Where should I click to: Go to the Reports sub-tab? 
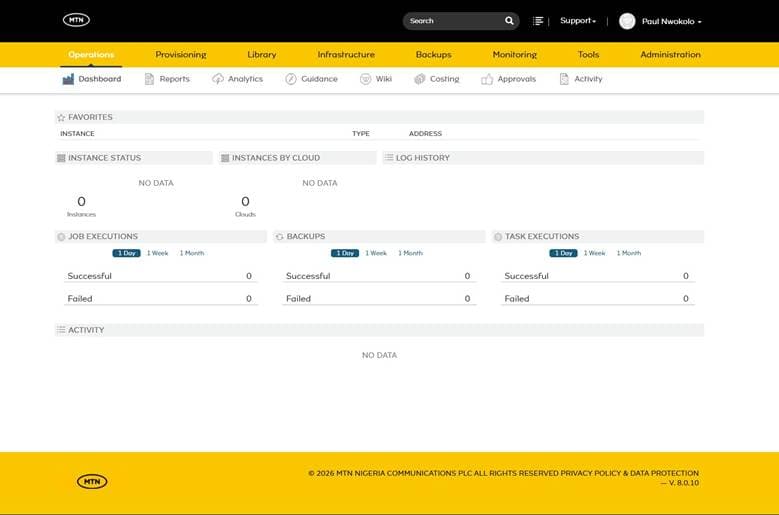pos(167,79)
